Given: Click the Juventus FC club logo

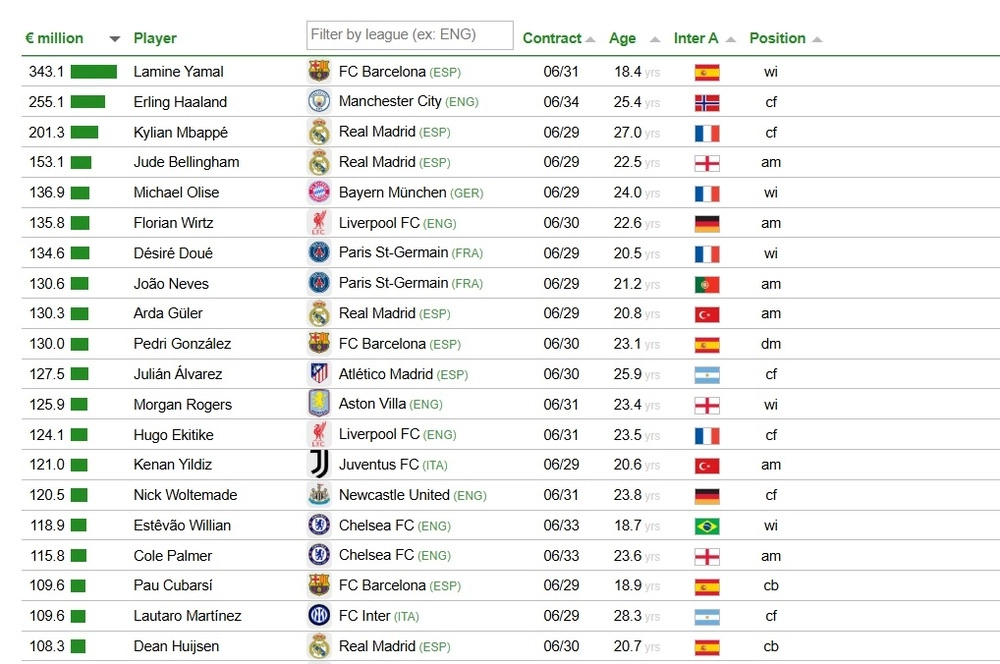Looking at the screenshot, I should click(x=319, y=465).
